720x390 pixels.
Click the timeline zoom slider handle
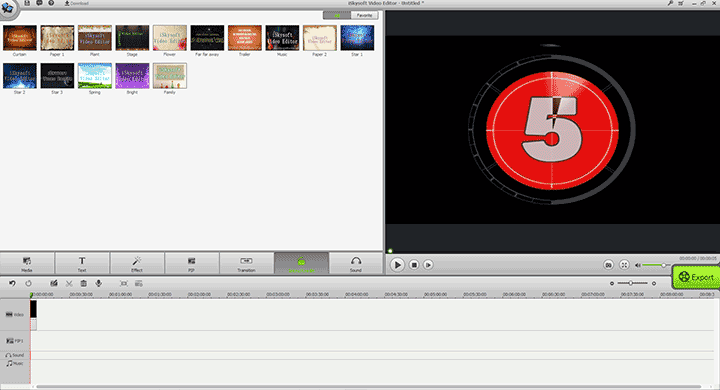[x=631, y=283]
